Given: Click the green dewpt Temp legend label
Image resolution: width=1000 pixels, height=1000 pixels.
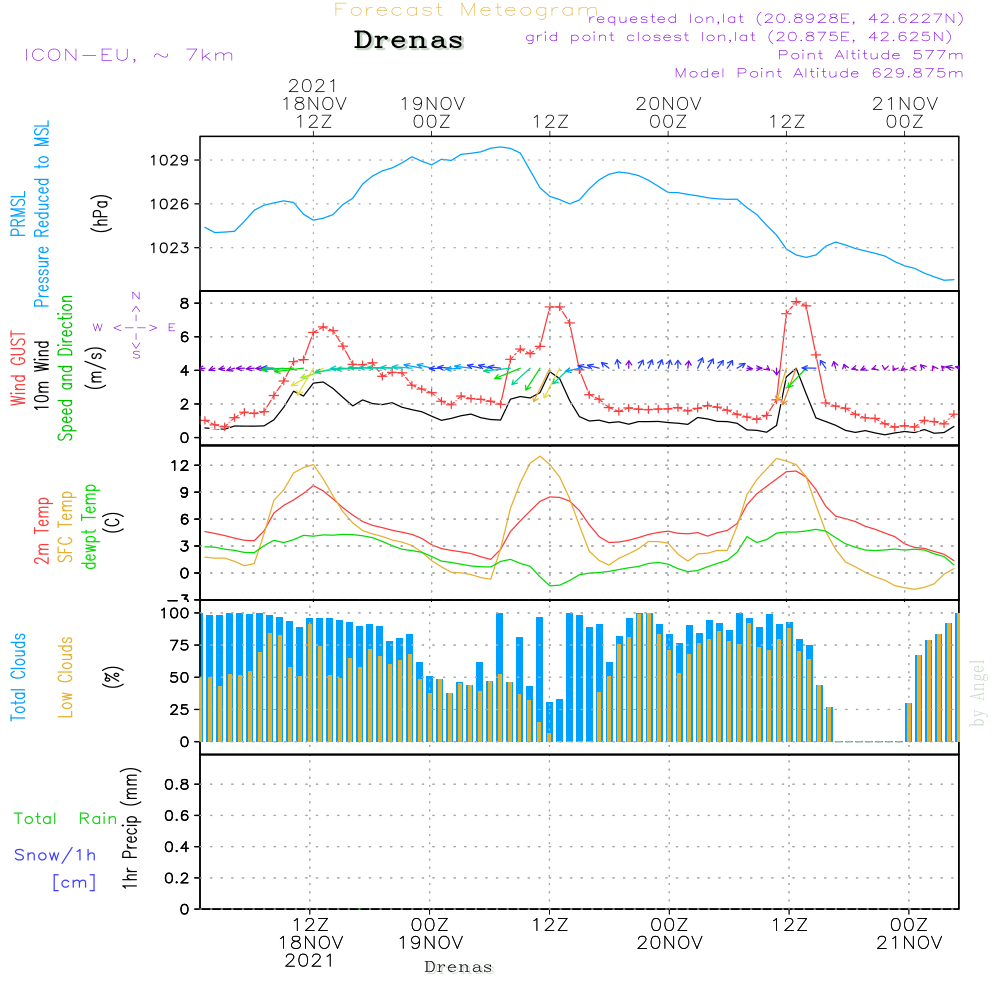Looking at the screenshot, I should point(91,527).
